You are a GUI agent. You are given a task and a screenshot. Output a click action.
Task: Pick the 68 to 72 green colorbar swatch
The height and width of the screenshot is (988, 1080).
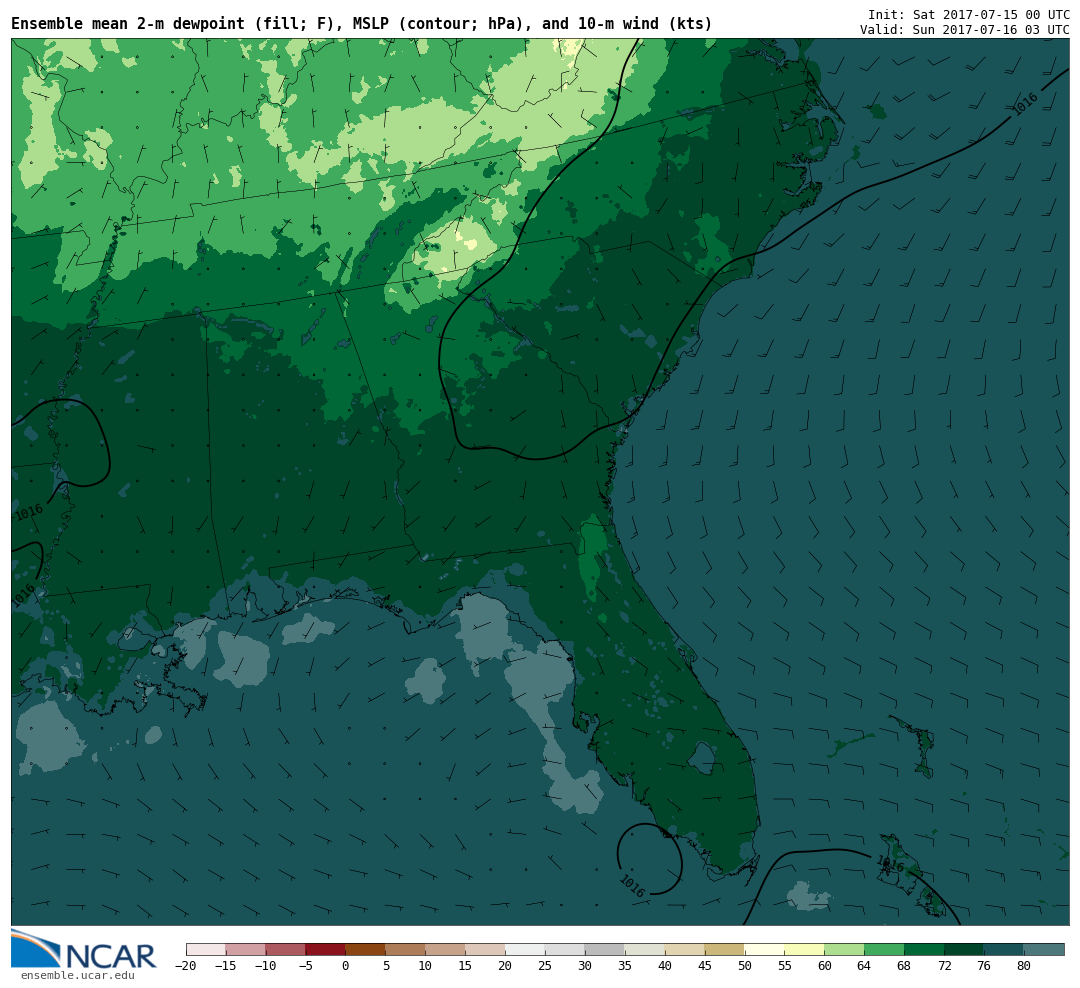[x=925, y=949]
